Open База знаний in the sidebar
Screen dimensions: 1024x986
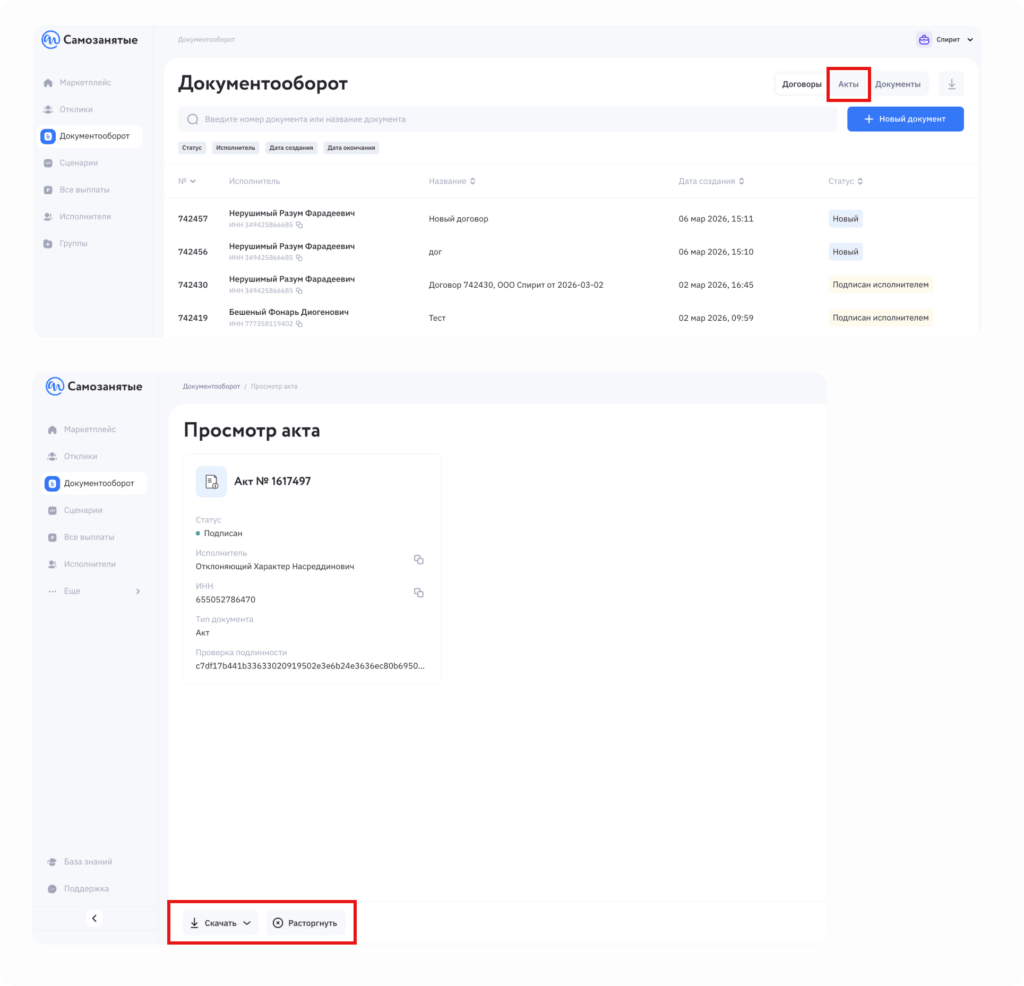click(x=86, y=861)
